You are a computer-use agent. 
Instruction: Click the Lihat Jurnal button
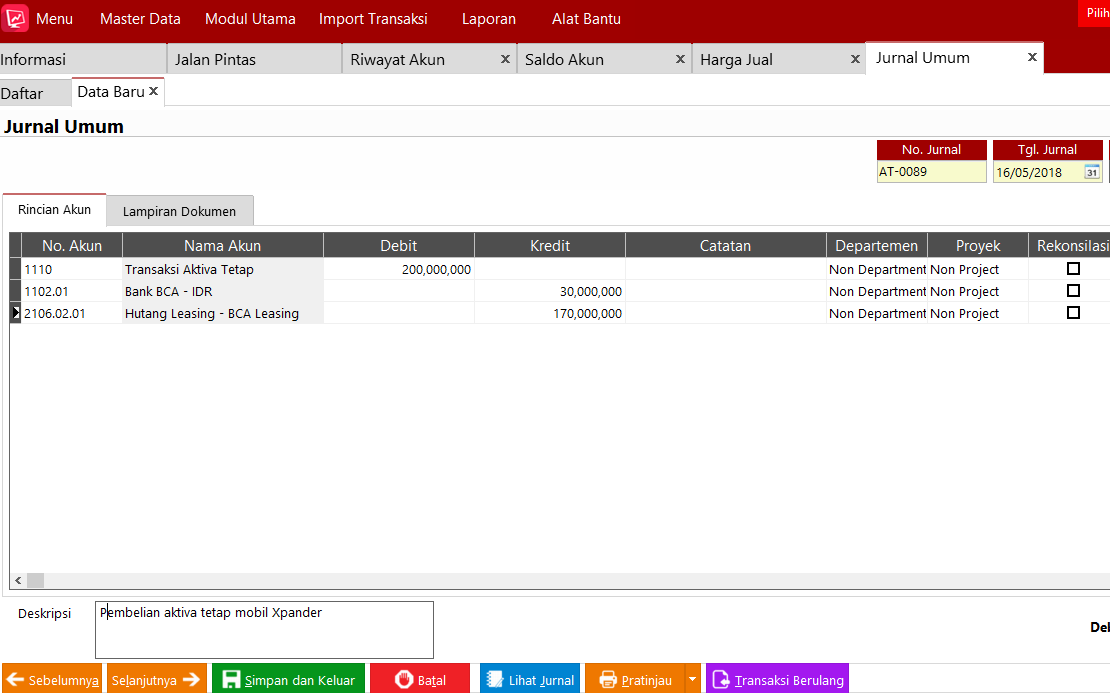[529, 680]
